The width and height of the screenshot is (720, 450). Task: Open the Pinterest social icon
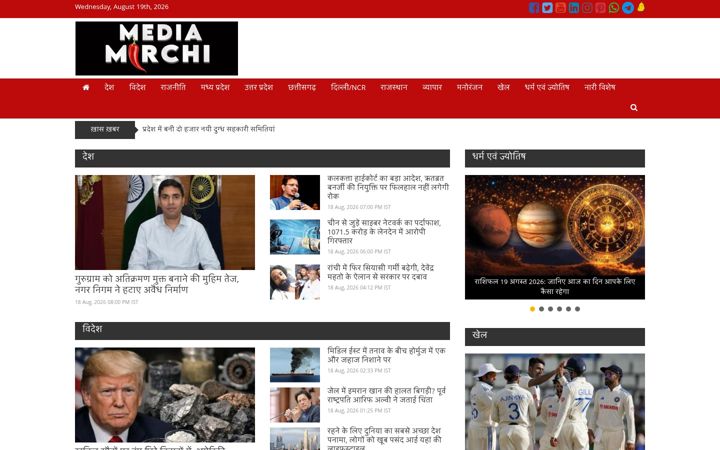pyautogui.click(x=600, y=8)
